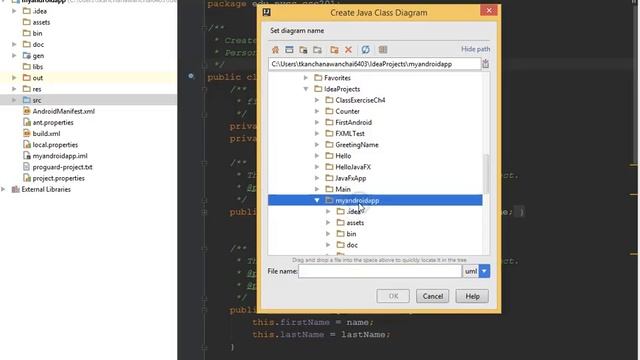Select Hello folder in dialog tree

[343, 156]
